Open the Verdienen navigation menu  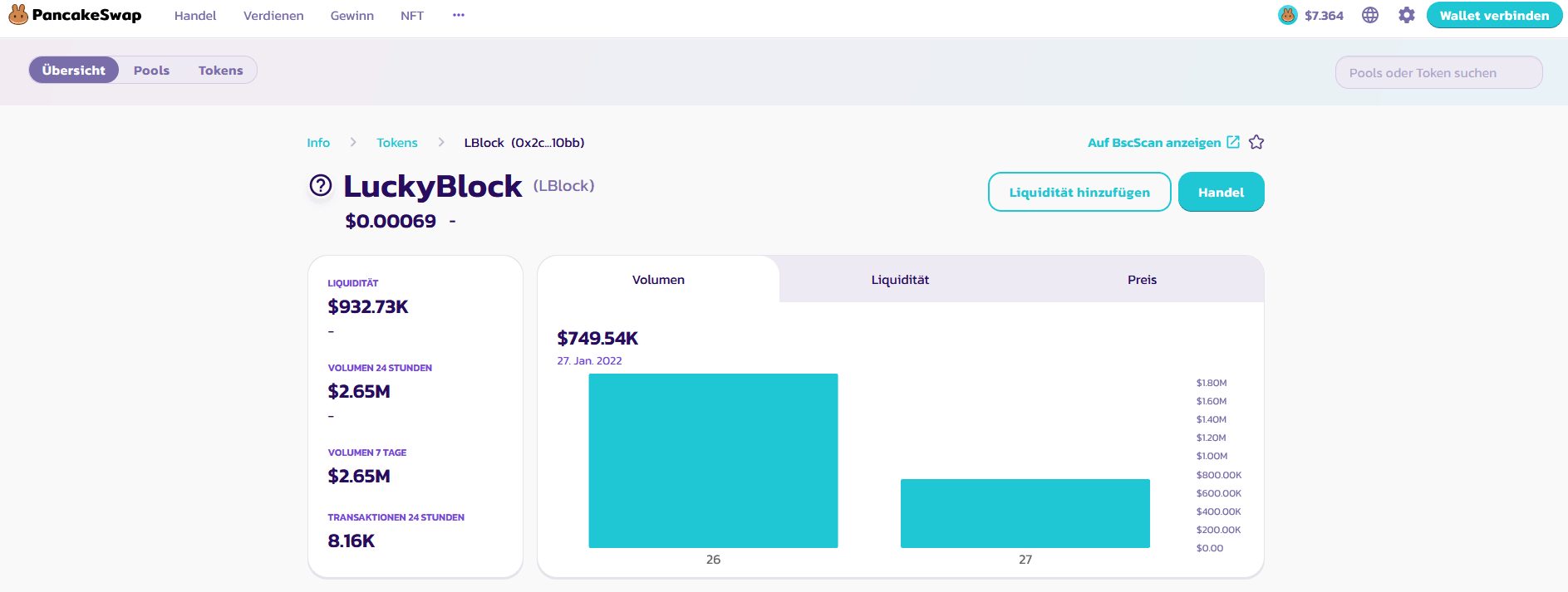(273, 16)
